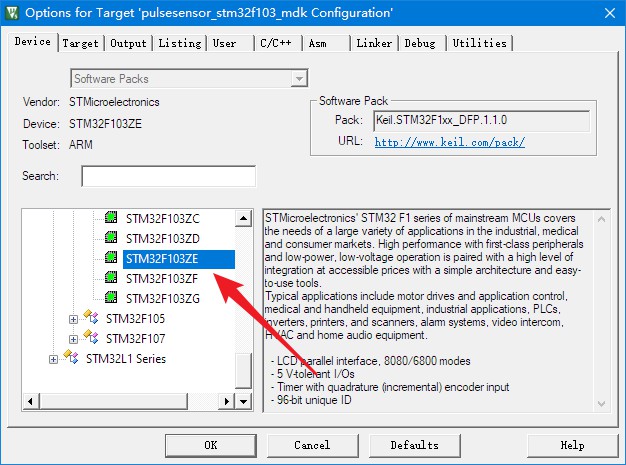This screenshot has height=465, width=626.
Task: Go to the C/C++ tab
Action: (276, 43)
